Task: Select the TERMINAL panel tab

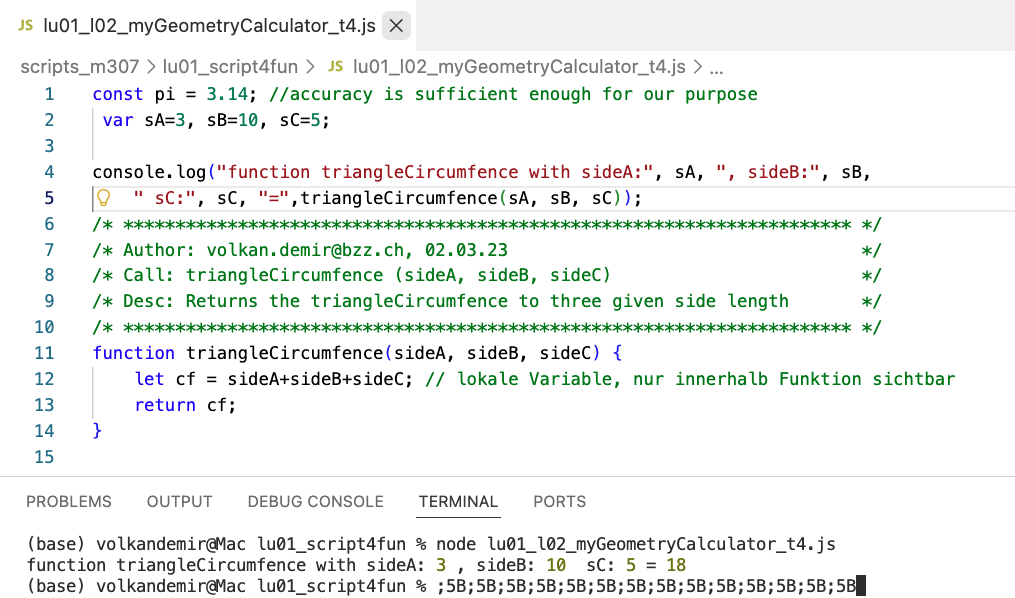Action: (x=458, y=501)
